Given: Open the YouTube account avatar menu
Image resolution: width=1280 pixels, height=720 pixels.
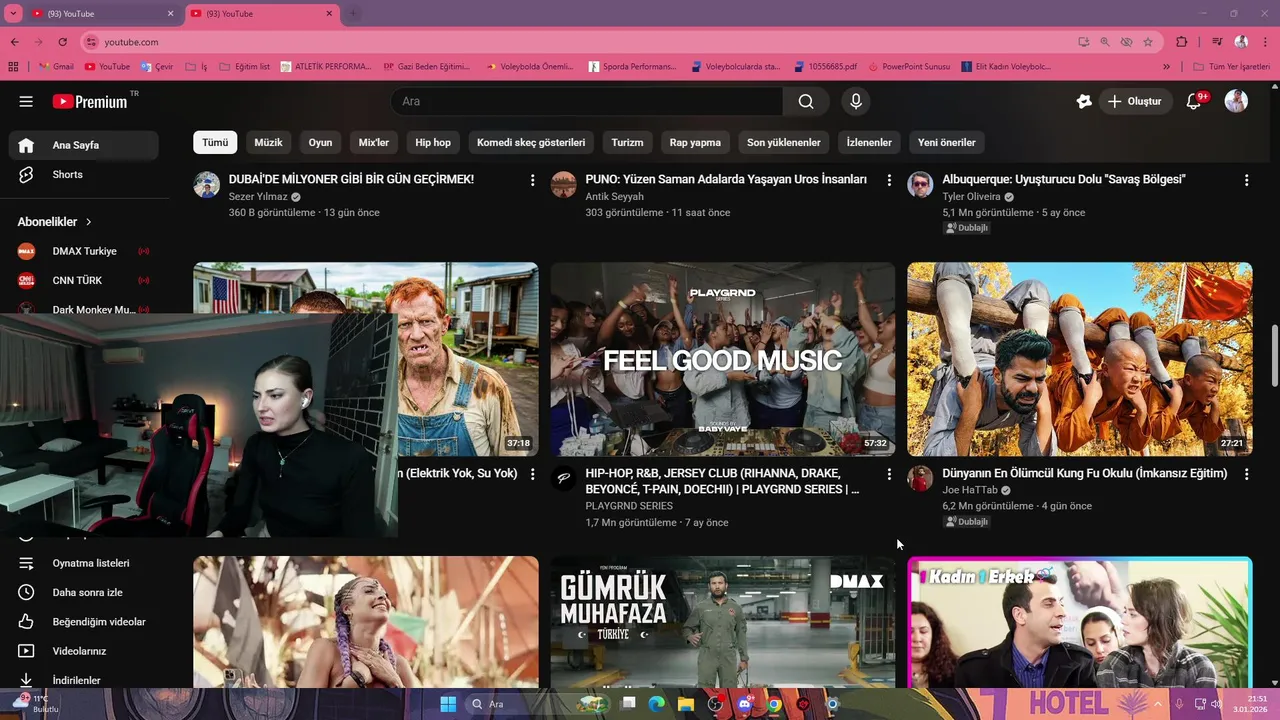Looking at the screenshot, I should 1236,101.
